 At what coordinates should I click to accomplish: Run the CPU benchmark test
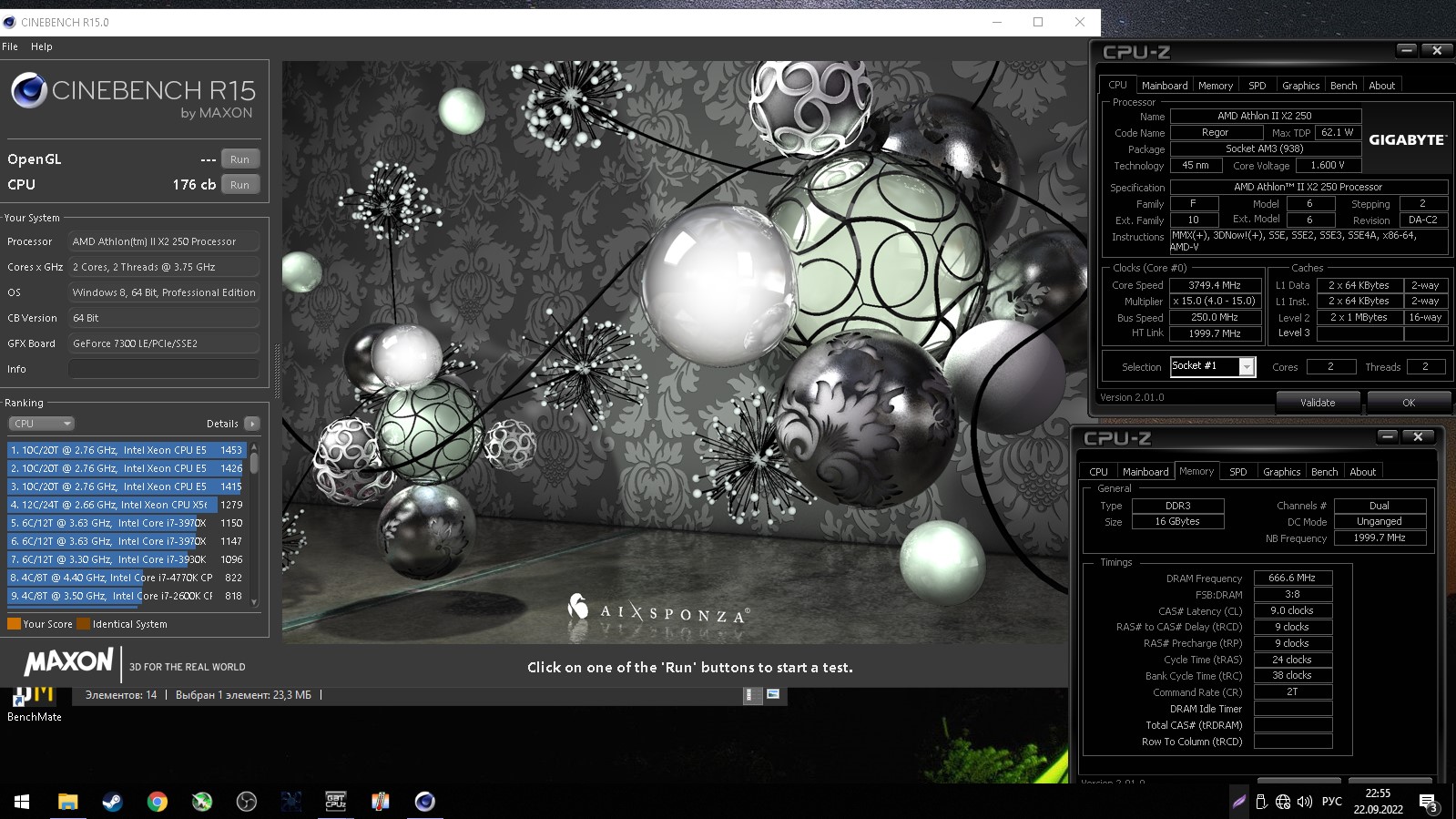tap(239, 185)
